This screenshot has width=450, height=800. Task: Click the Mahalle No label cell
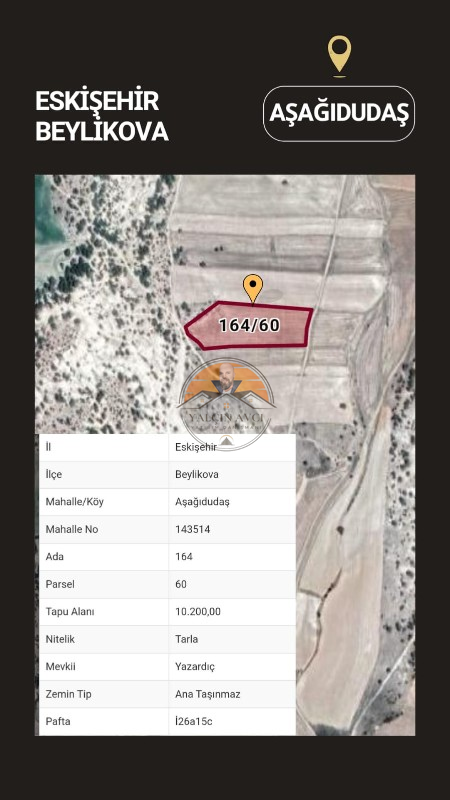[104, 530]
